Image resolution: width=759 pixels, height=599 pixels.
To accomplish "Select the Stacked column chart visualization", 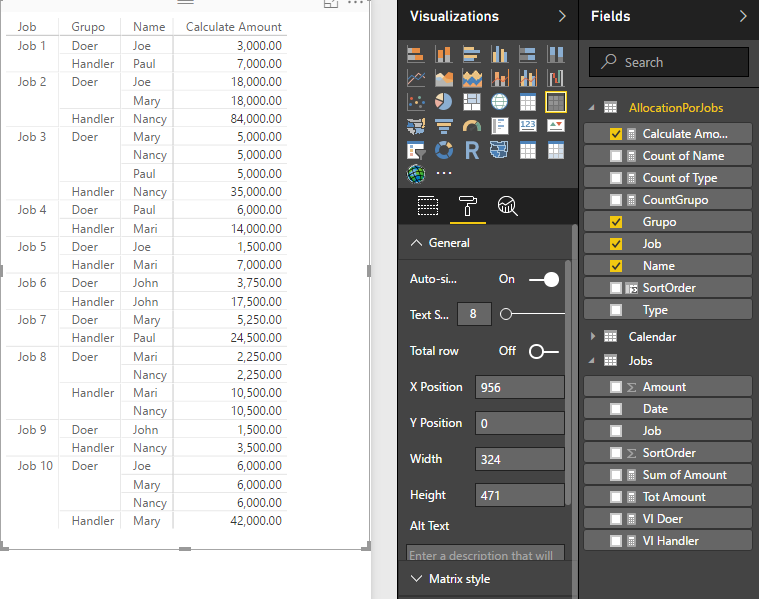I will pyautogui.click(x=443, y=54).
